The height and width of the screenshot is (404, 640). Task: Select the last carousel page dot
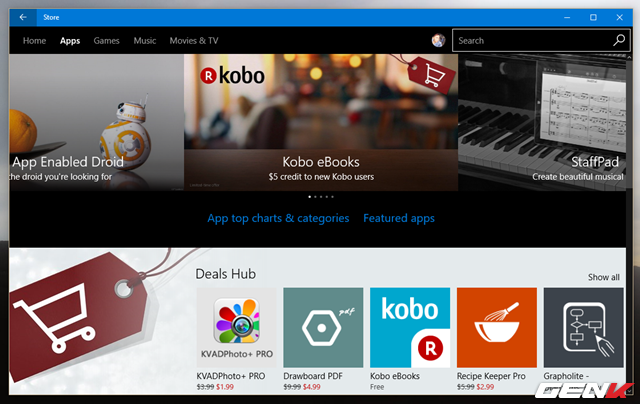(332, 197)
